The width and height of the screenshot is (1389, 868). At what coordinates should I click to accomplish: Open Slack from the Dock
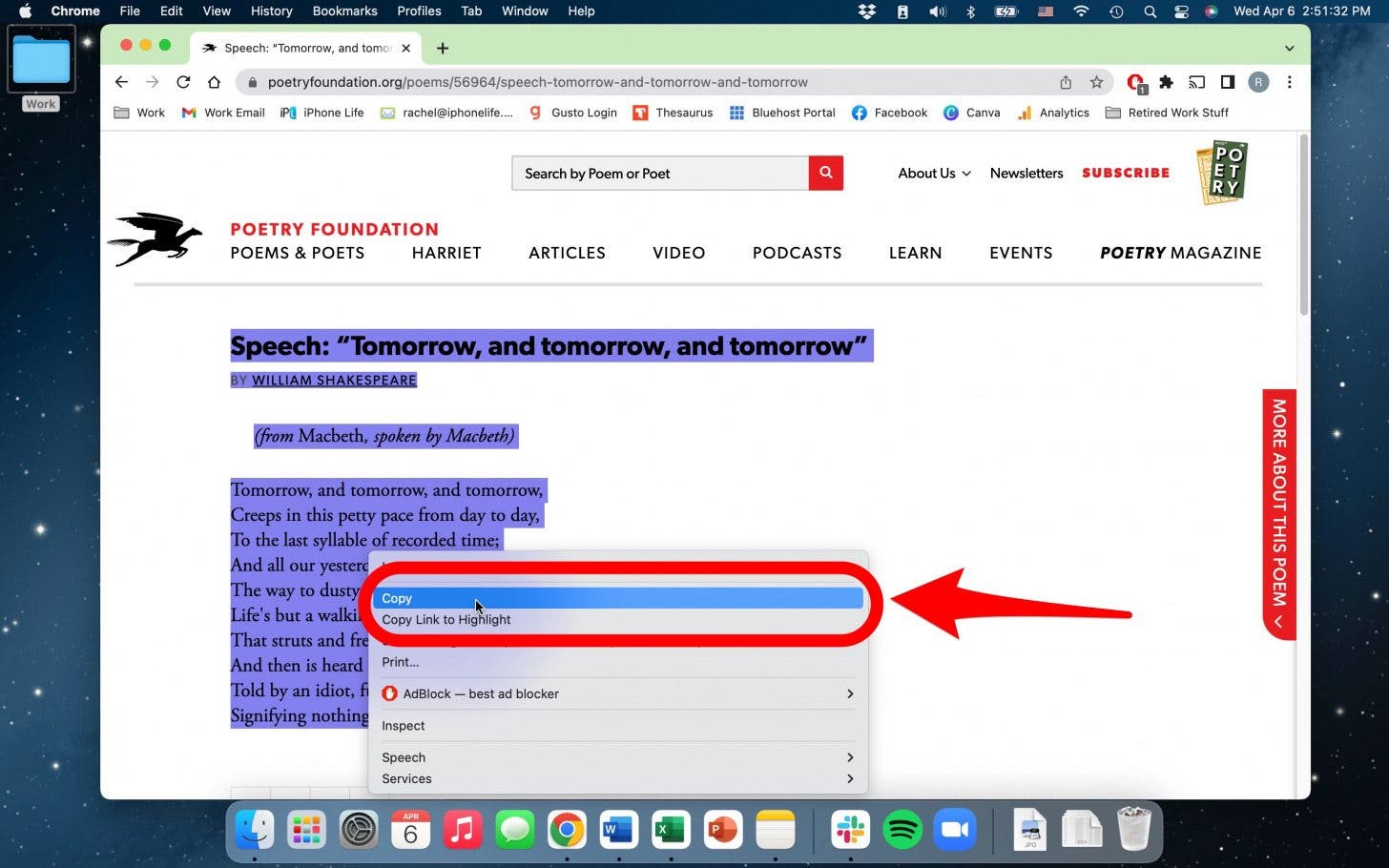(x=850, y=829)
